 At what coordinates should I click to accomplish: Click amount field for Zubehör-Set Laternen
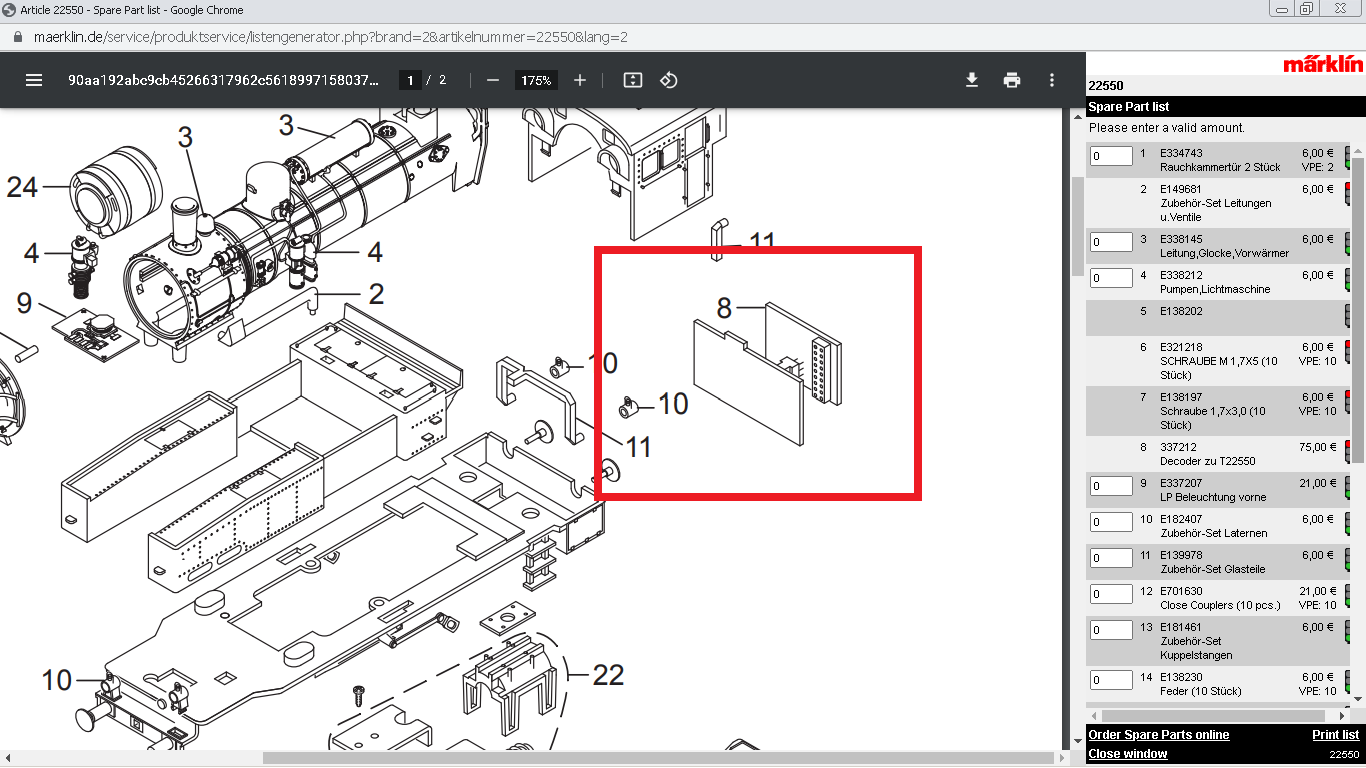[1111, 522]
